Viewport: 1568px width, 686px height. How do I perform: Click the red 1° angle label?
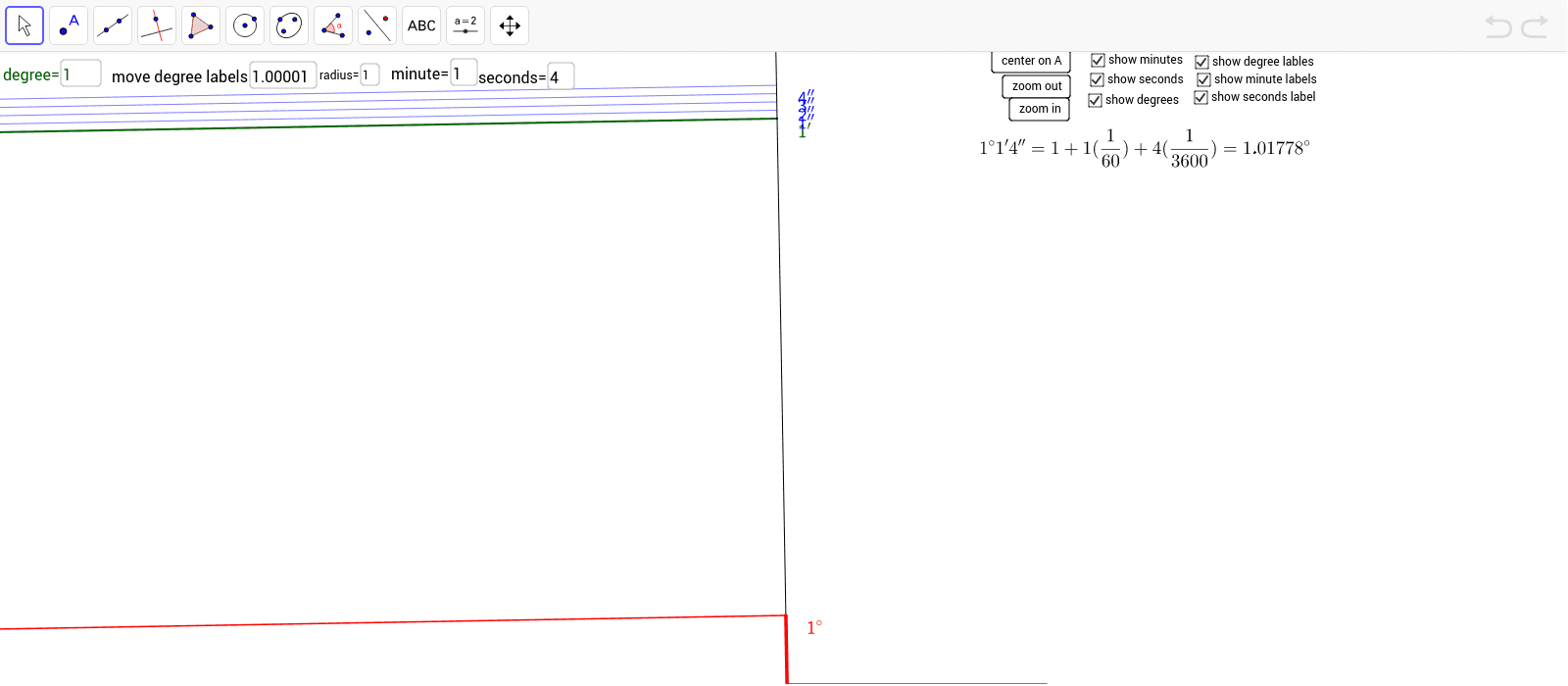[x=814, y=627]
